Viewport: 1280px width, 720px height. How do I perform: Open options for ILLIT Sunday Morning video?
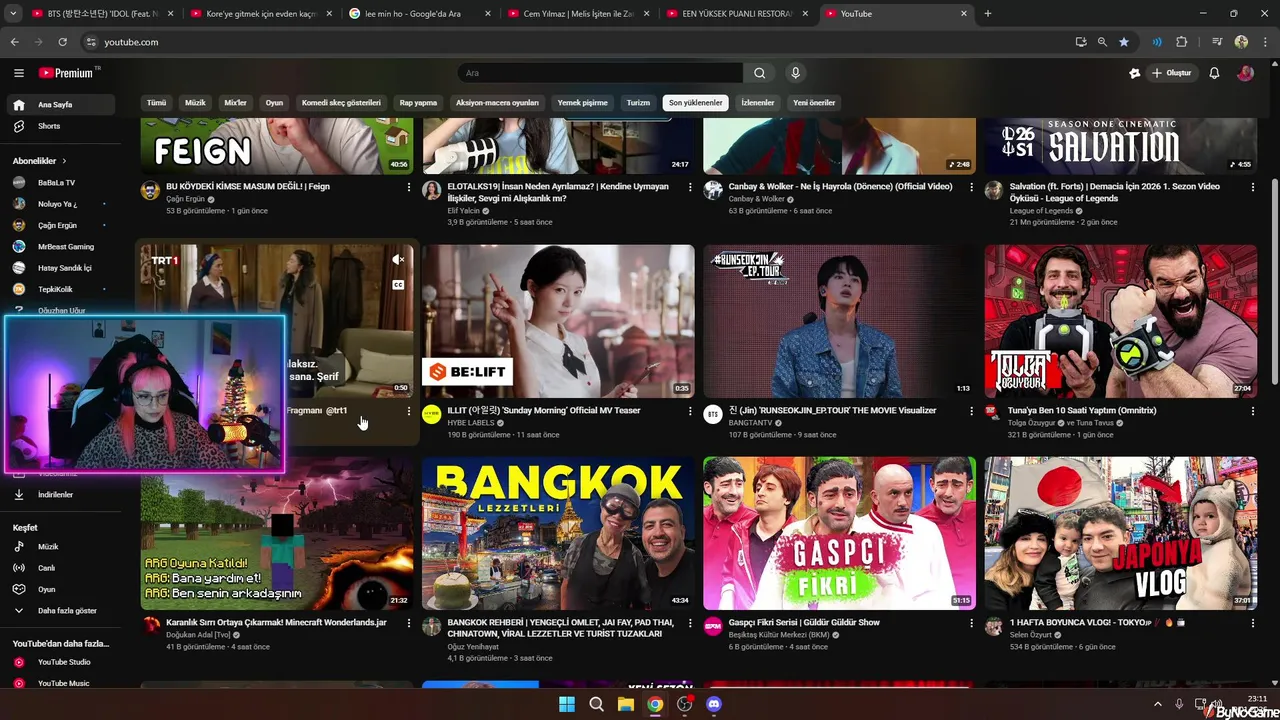689,411
